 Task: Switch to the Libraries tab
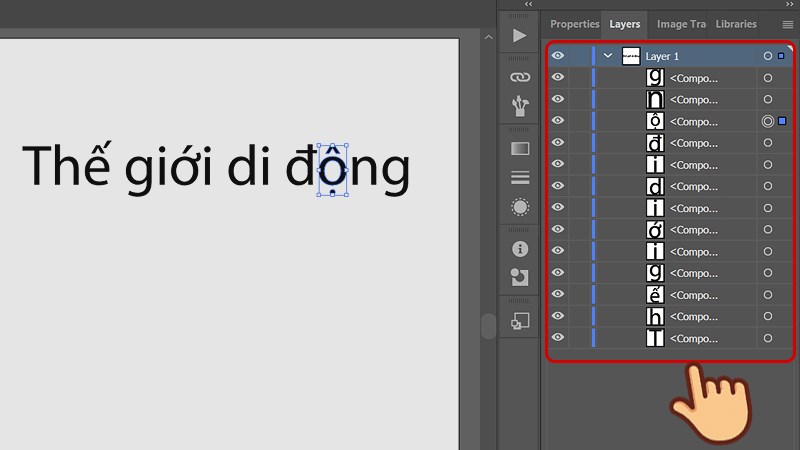click(736, 24)
